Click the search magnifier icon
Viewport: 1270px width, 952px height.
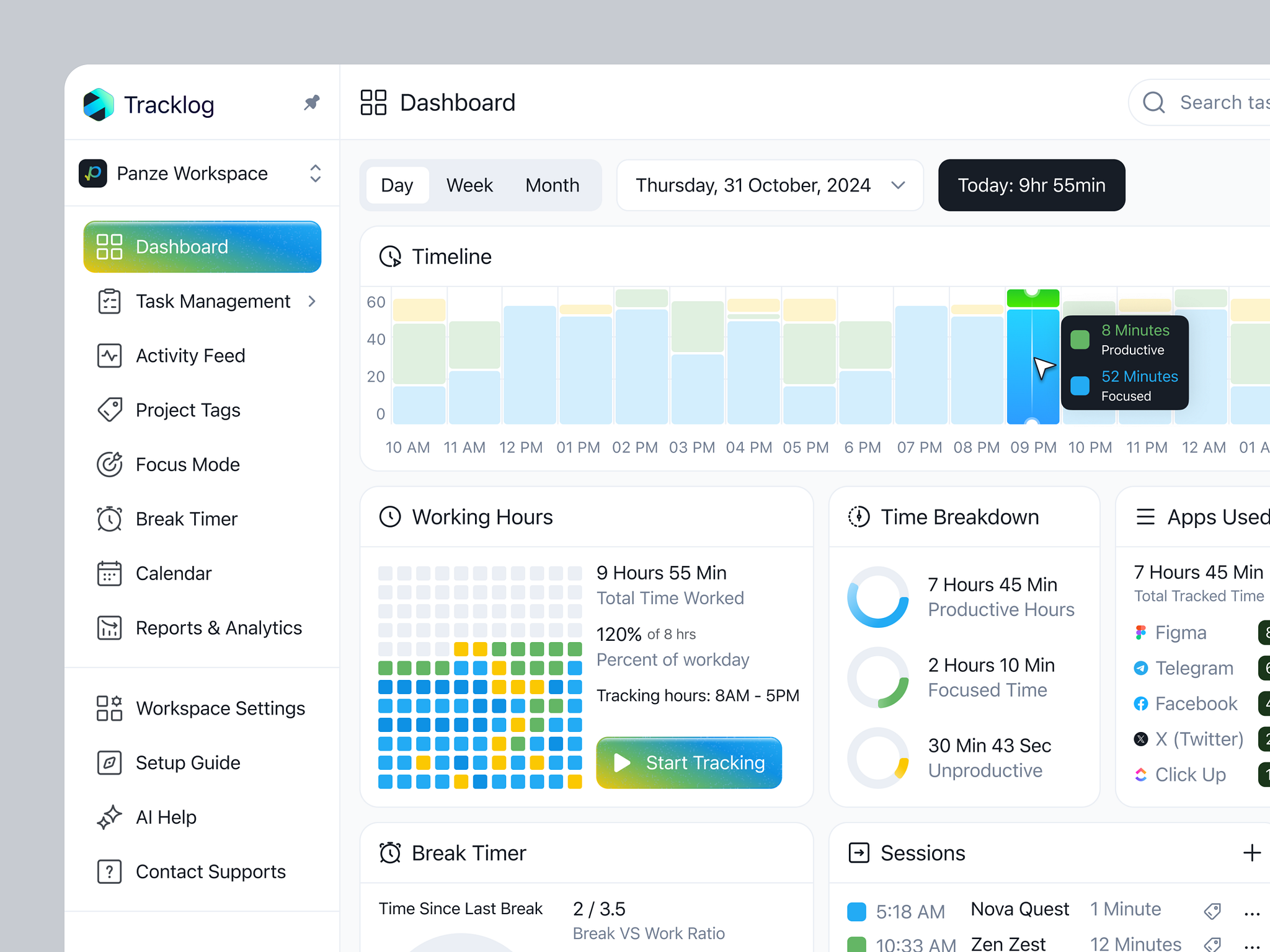coord(1153,102)
